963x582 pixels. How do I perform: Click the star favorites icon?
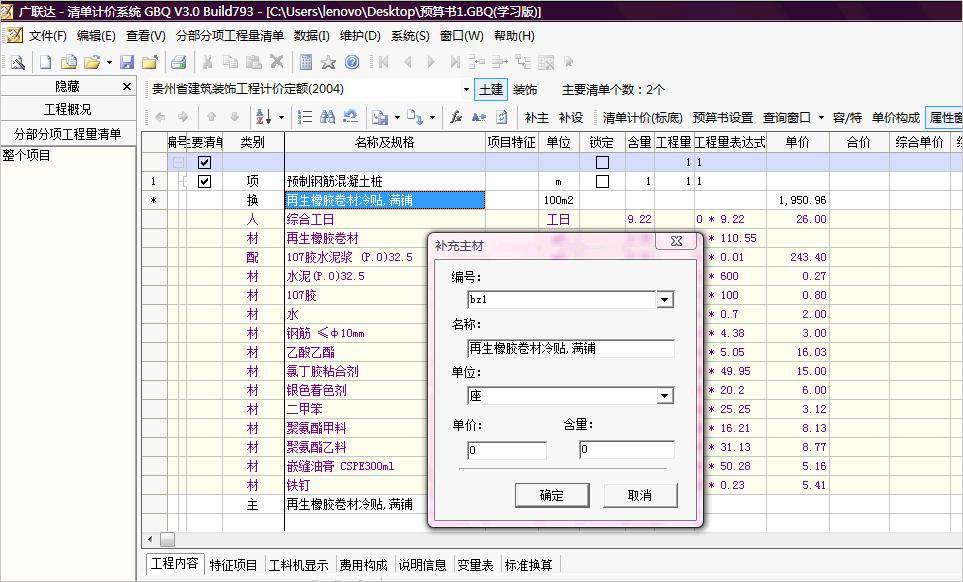[x=329, y=62]
